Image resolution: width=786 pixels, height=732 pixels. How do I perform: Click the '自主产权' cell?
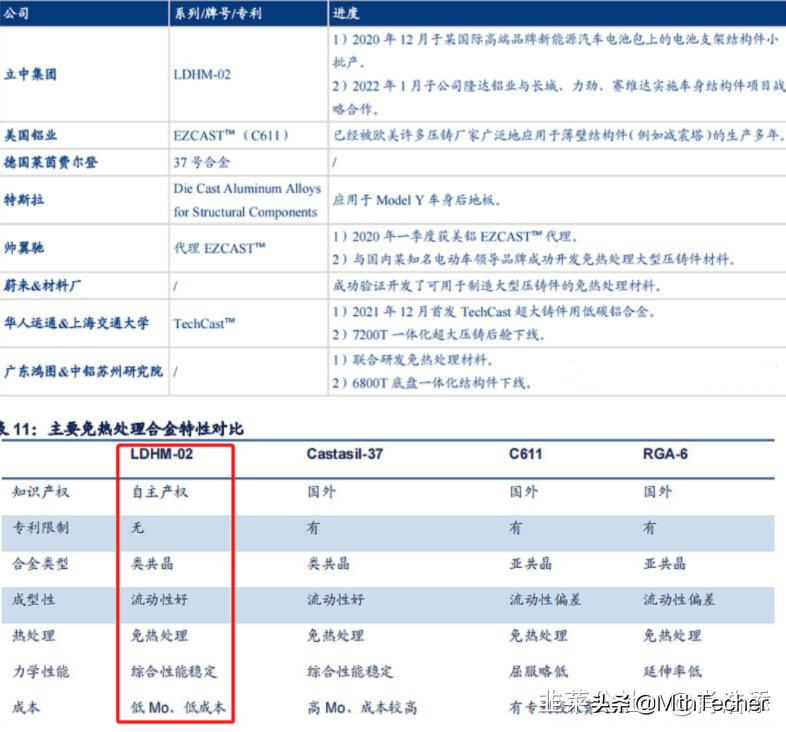click(x=159, y=492)
